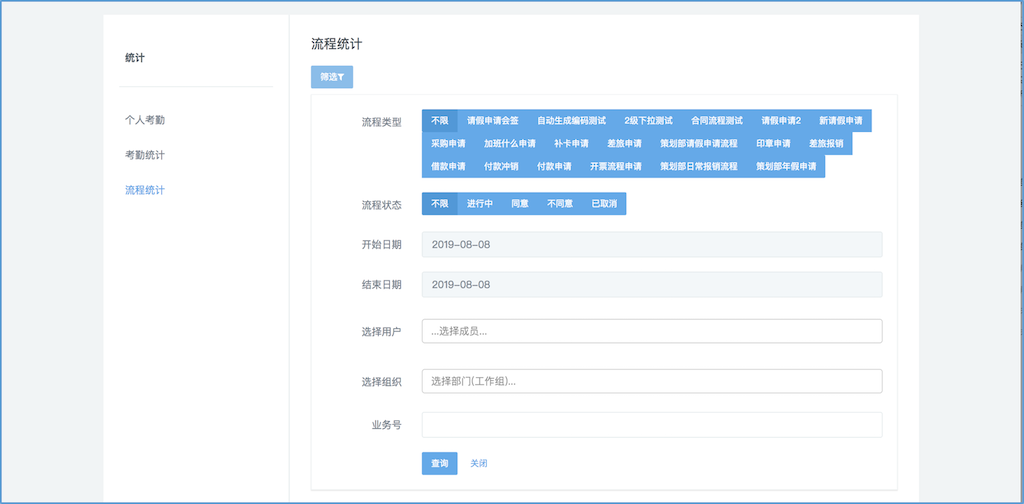This screenshot has width=1024, height=504.
Task: Choose 合同流程测试 process type
Action: [716, 121]
